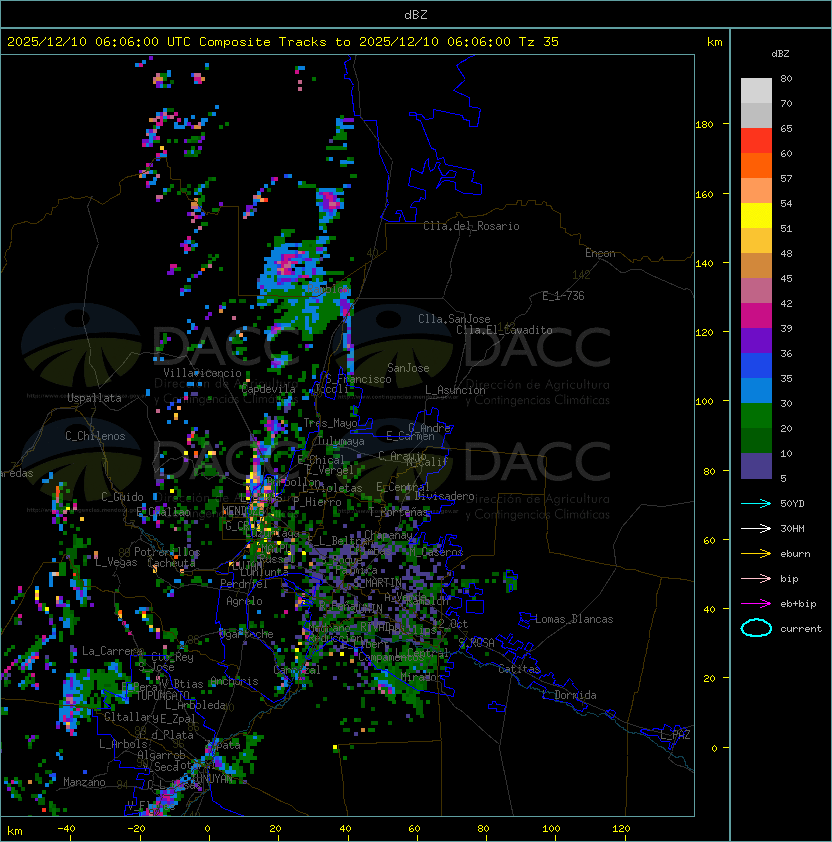Click the 'Manzano' map label
The image size is (832, 842).
tap(84, 782)
